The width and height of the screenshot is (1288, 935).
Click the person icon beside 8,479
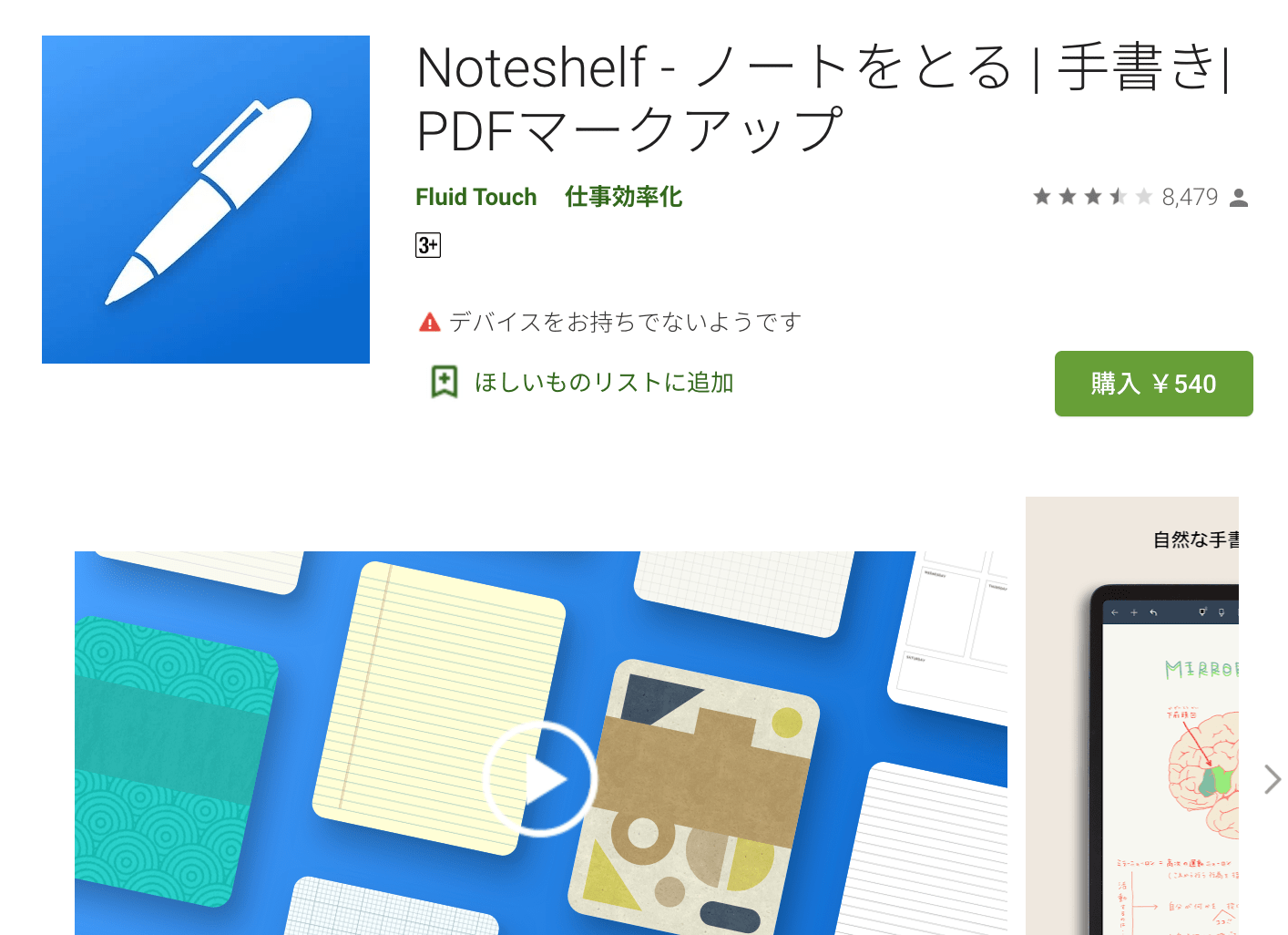coord(1239,197)
